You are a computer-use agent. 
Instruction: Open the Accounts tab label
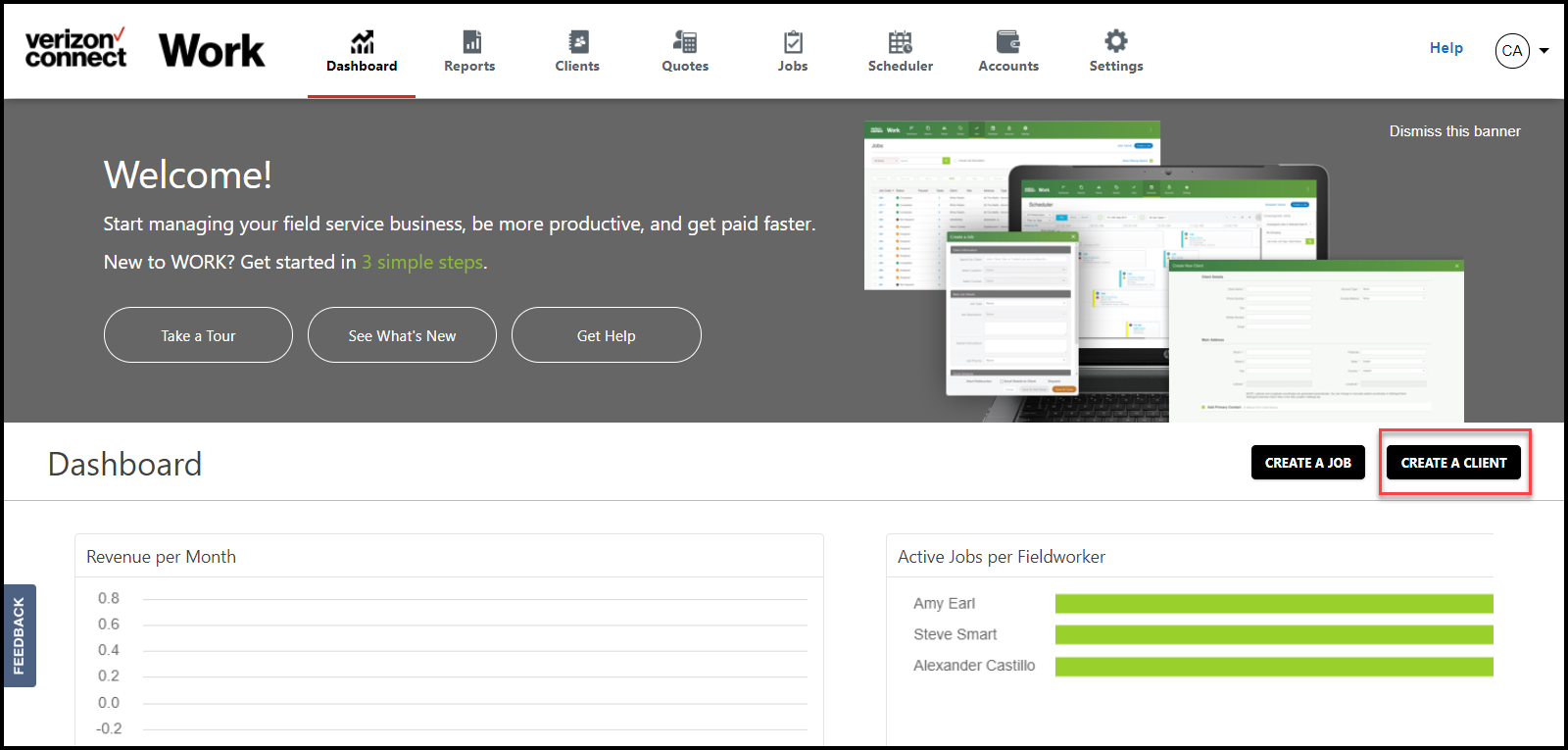click(x=1008, y=66)
